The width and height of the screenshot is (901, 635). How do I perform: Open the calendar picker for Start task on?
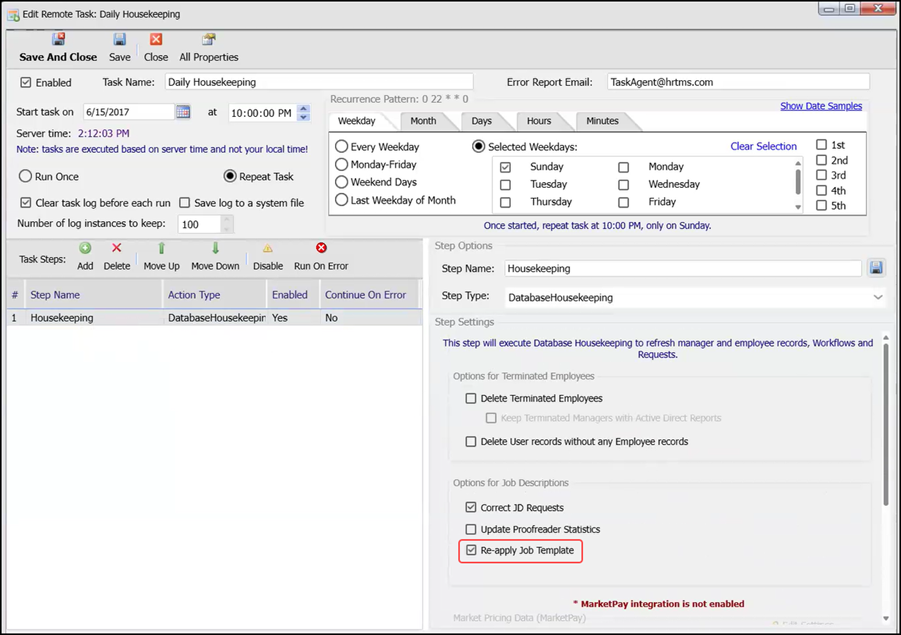click(x=184, y=113)
